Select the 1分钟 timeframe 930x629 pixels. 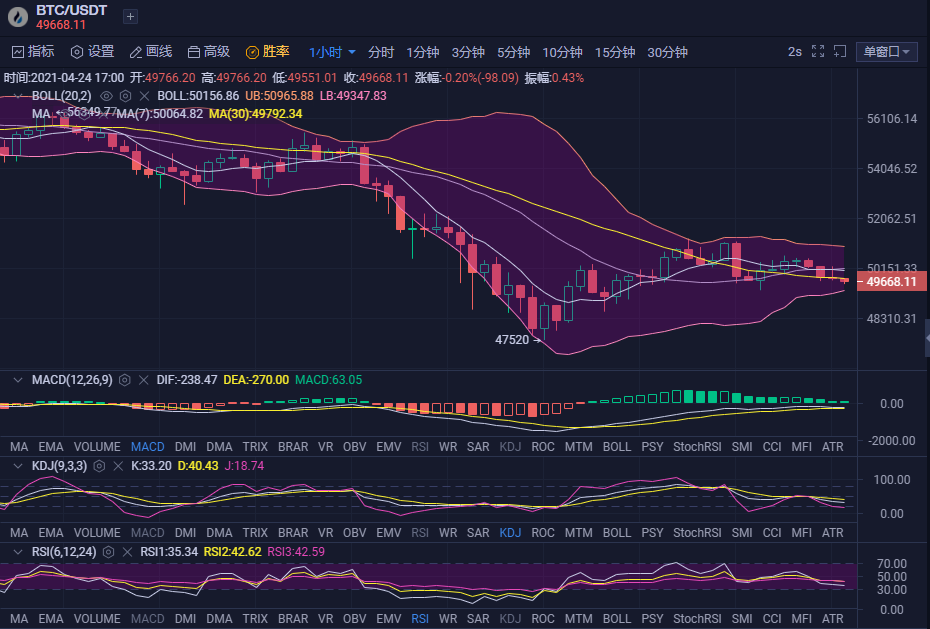click(422, 52)
